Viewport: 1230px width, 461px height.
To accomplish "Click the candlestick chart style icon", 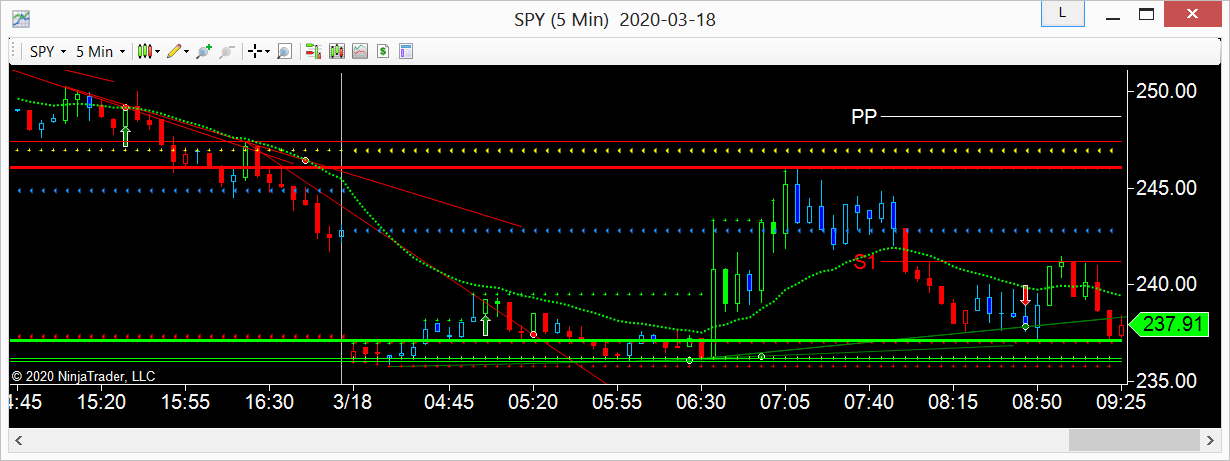I will point(145,51).
